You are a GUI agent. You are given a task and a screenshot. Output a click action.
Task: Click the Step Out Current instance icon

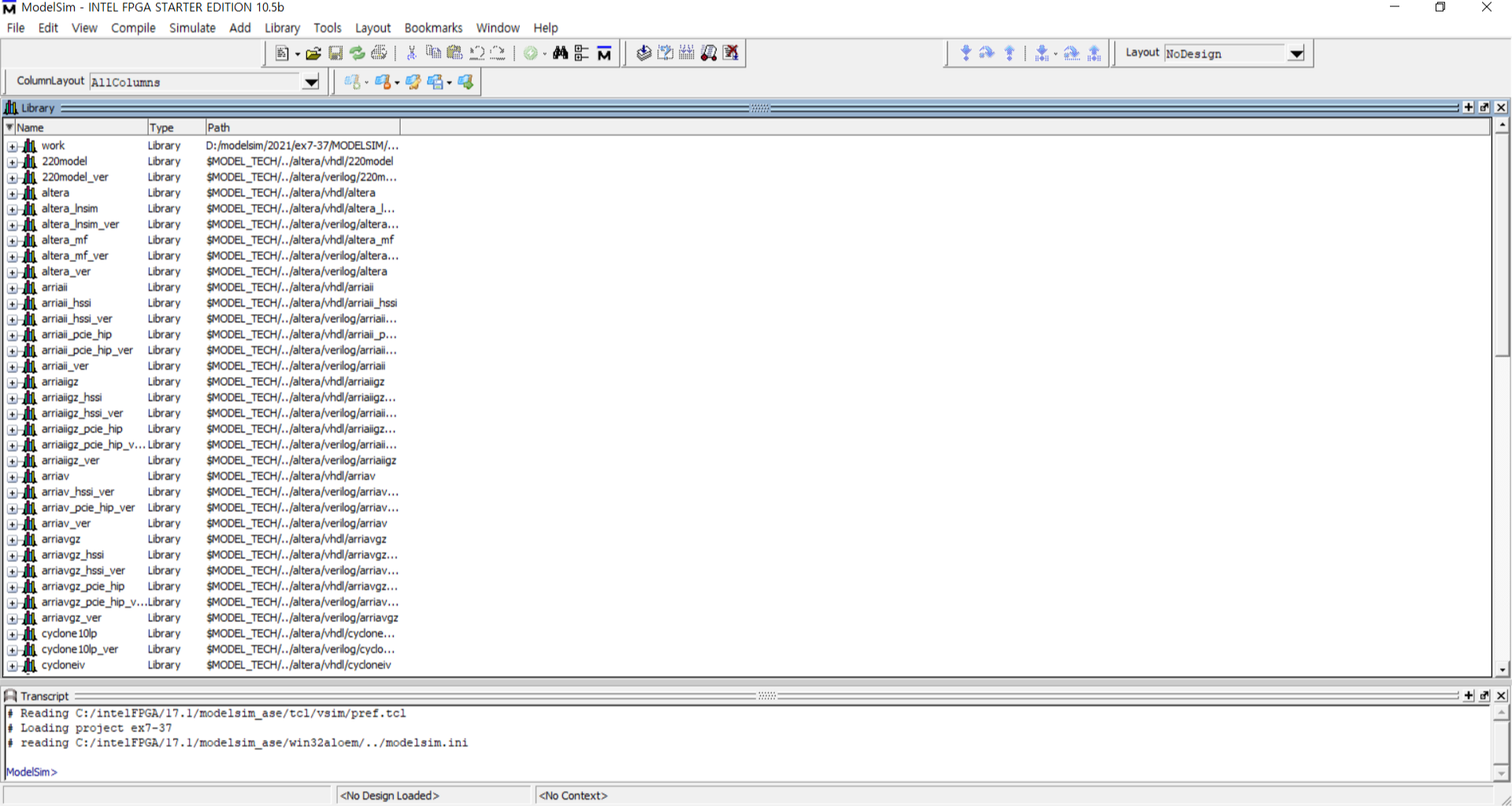[1094, 53]
